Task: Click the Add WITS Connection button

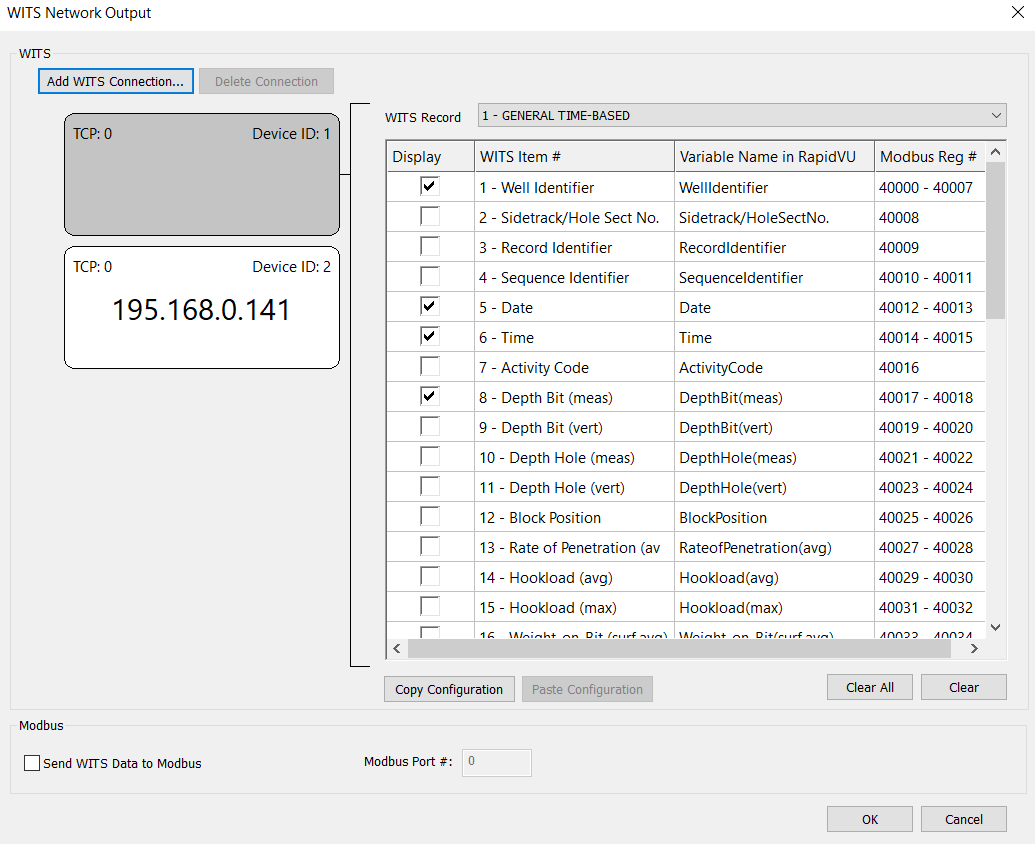Action: click(116, 82)
